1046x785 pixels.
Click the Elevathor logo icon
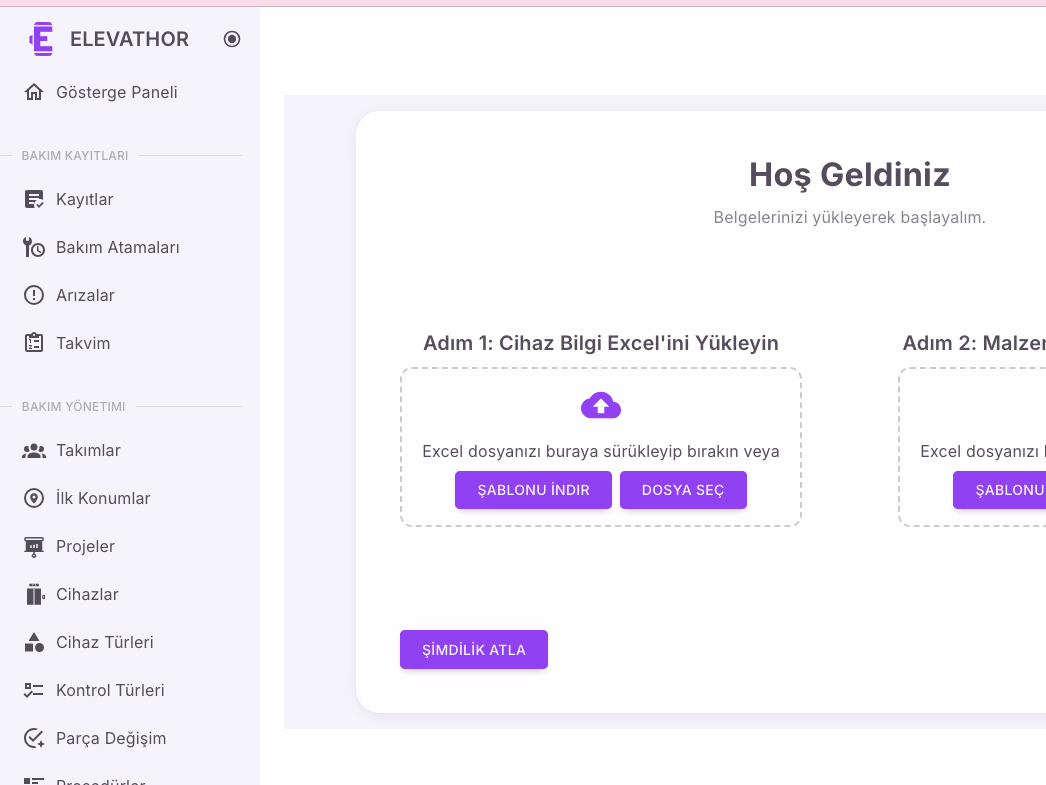[x=41, y=39]
